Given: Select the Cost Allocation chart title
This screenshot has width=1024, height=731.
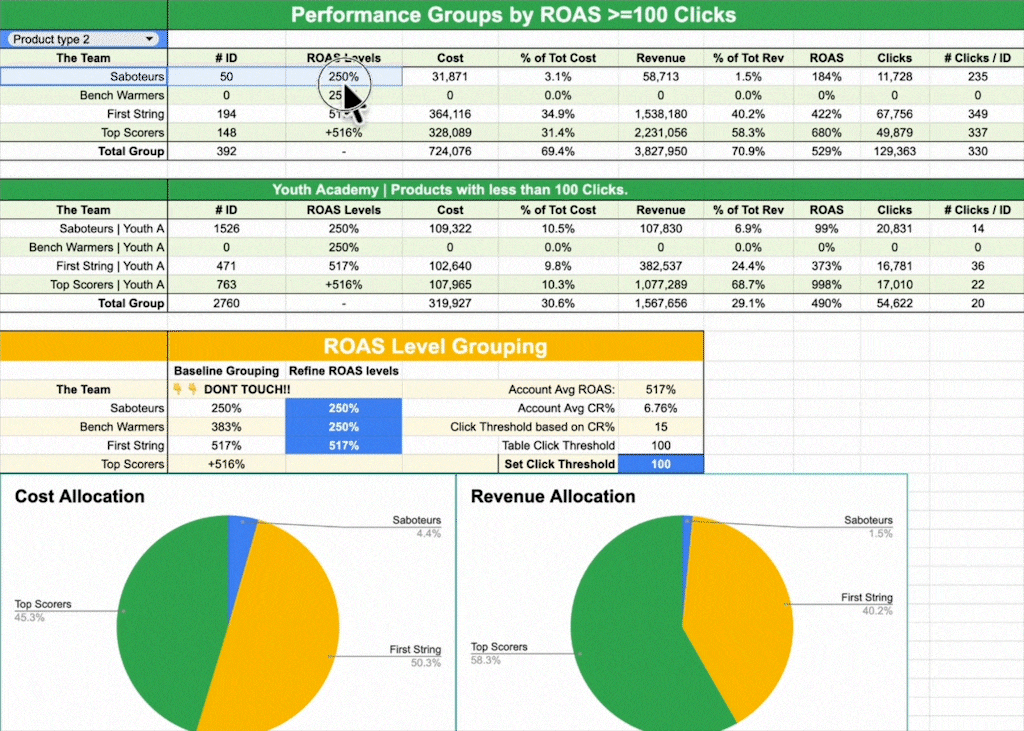Looking at the screenshot, I should 79,496.
